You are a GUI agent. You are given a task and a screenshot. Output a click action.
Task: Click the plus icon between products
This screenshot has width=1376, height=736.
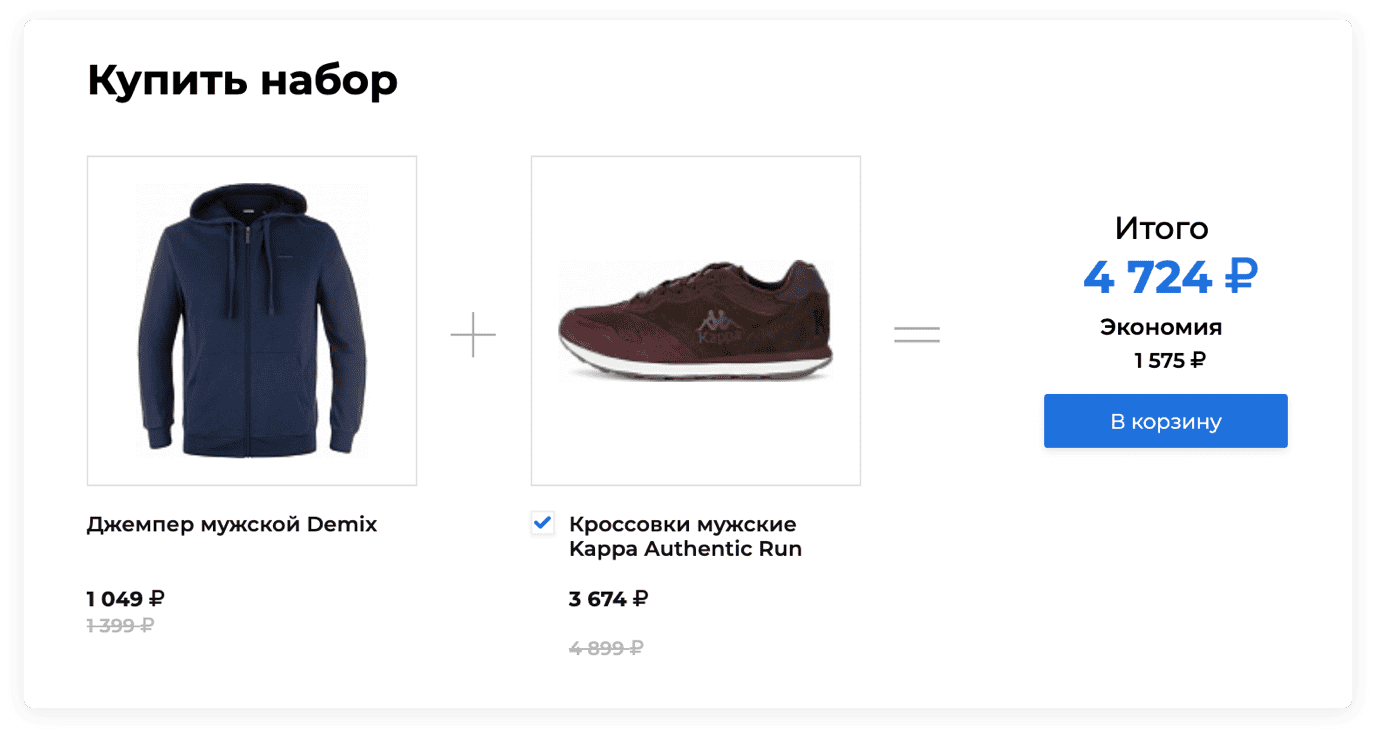[473, 334]
